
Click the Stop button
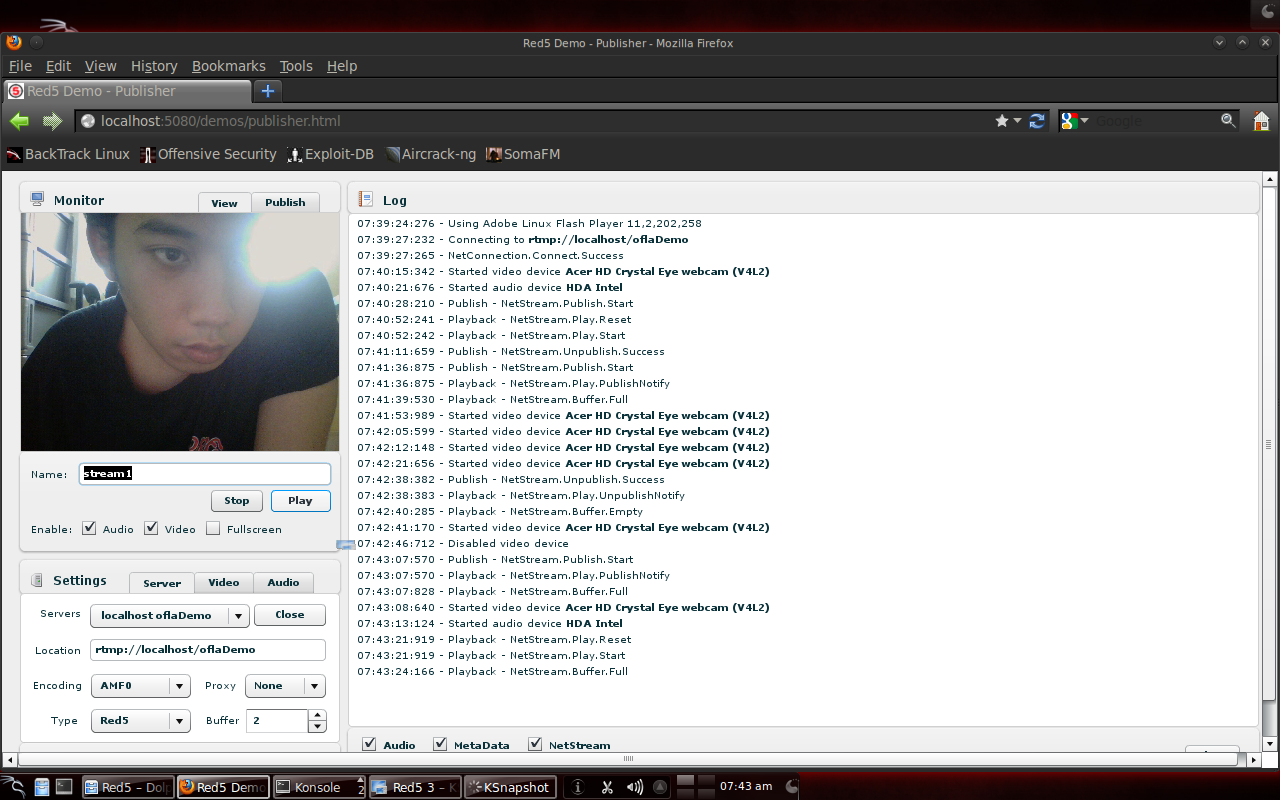tap(237, 501)
